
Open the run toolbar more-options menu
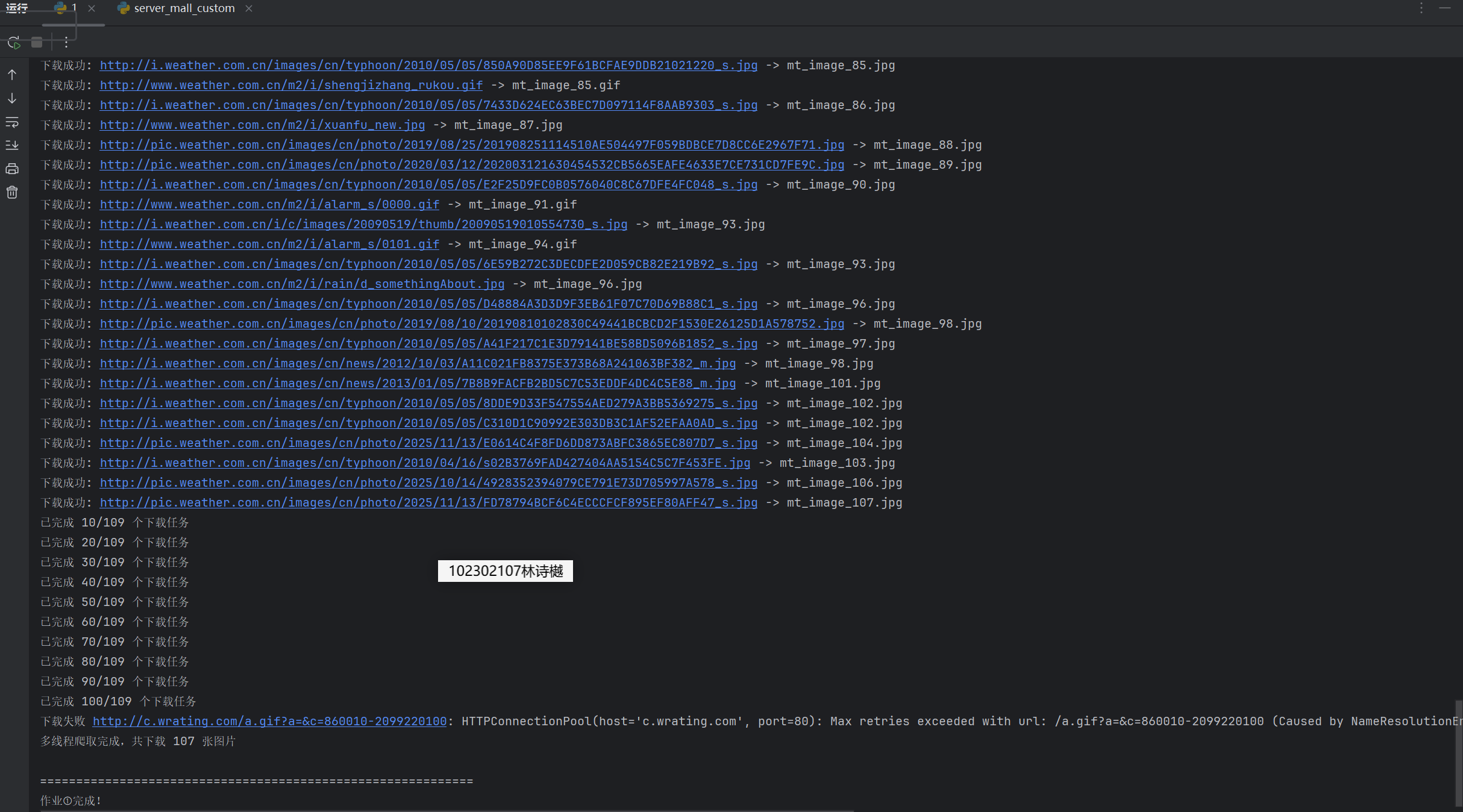click(x=66, y=43)
